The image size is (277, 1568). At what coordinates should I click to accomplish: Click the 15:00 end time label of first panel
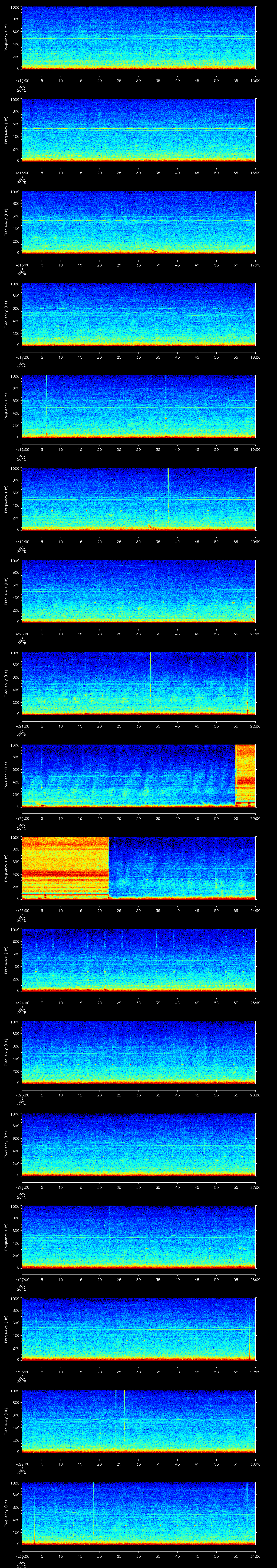pyautogui.click(x=255, y=80)
